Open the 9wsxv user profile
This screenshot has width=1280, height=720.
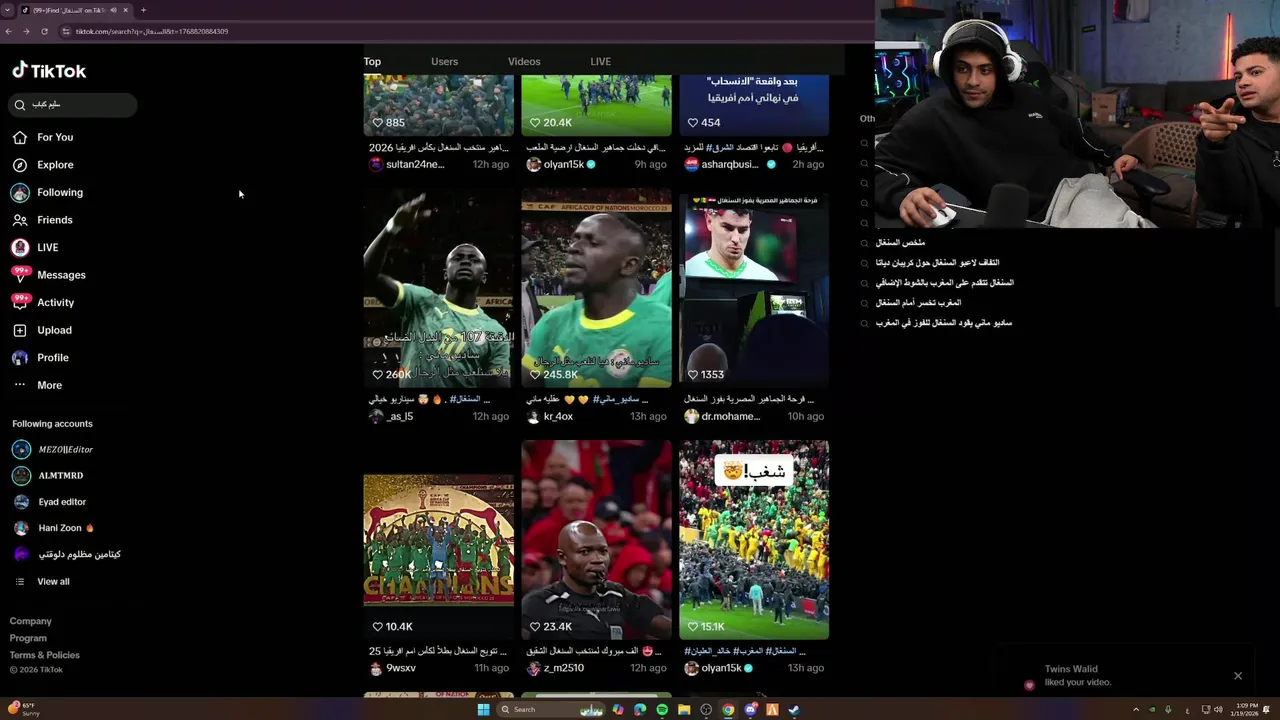point(393,668)
